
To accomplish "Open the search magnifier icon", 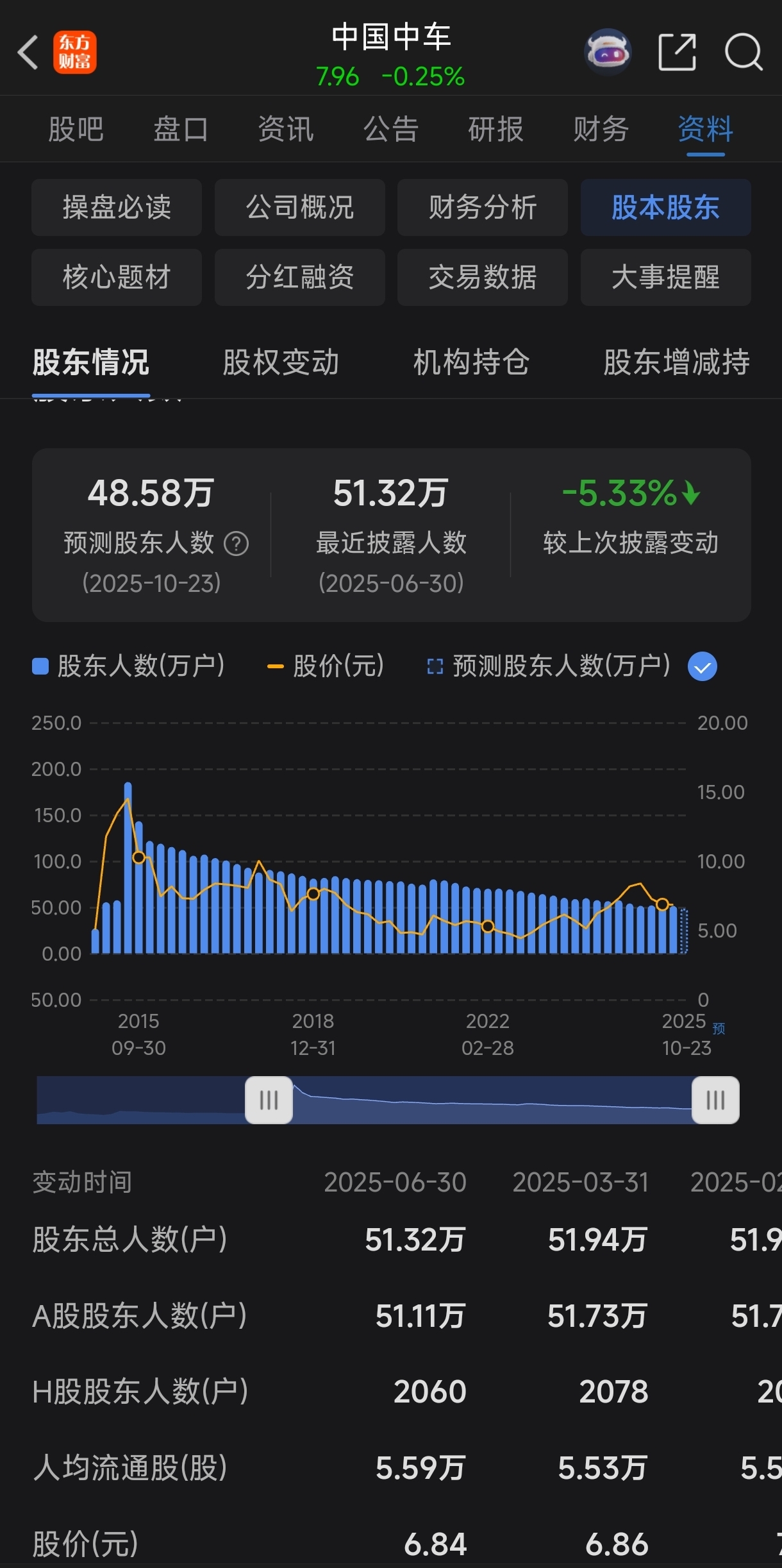I will [744, 52].
